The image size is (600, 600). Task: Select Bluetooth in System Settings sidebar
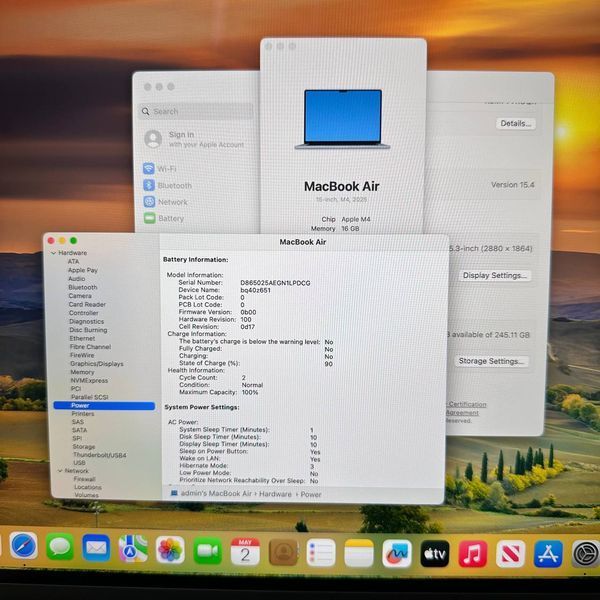[x=168, y=185]
